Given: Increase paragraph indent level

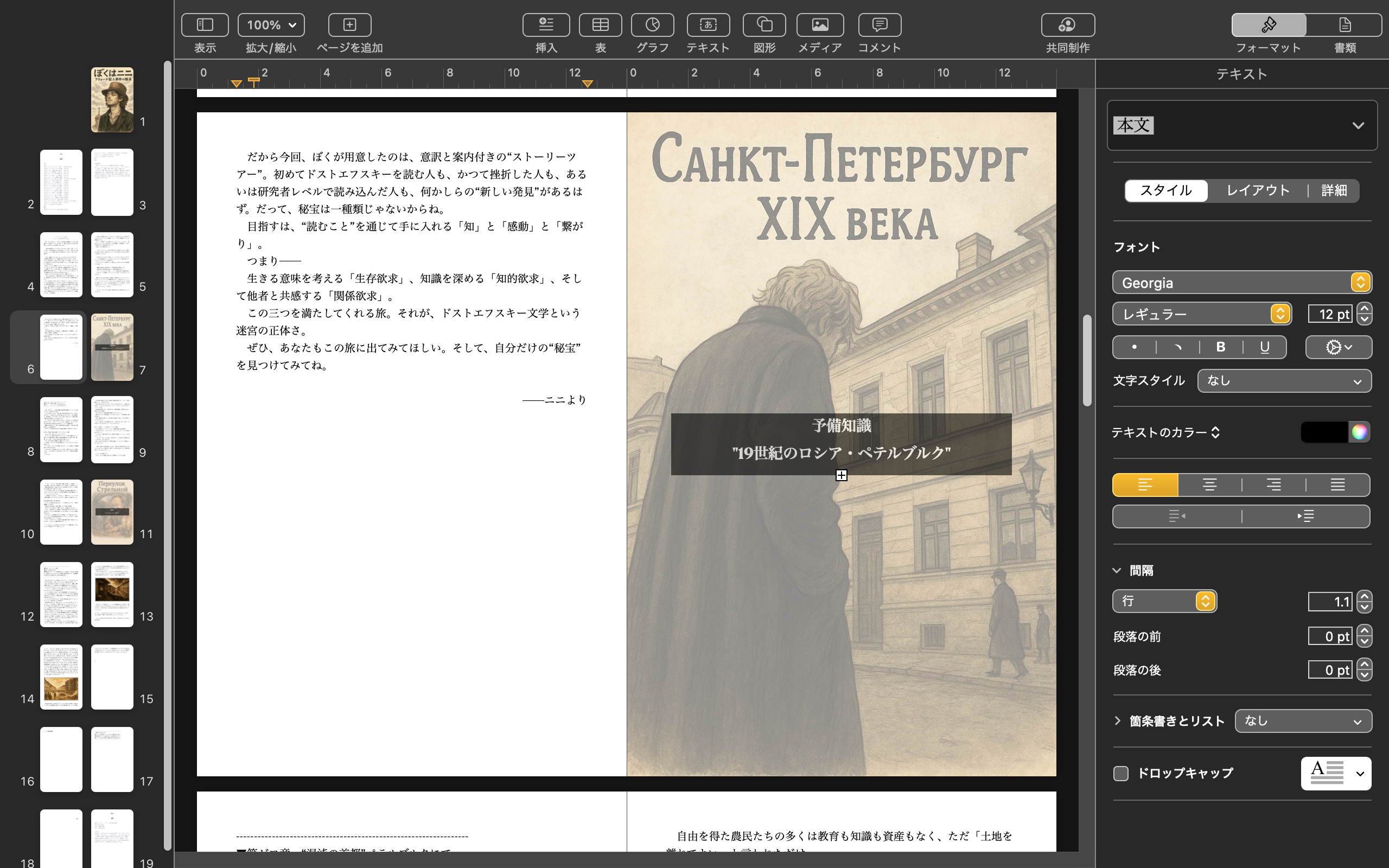Looking at the screenshot, I should 1306,516.
